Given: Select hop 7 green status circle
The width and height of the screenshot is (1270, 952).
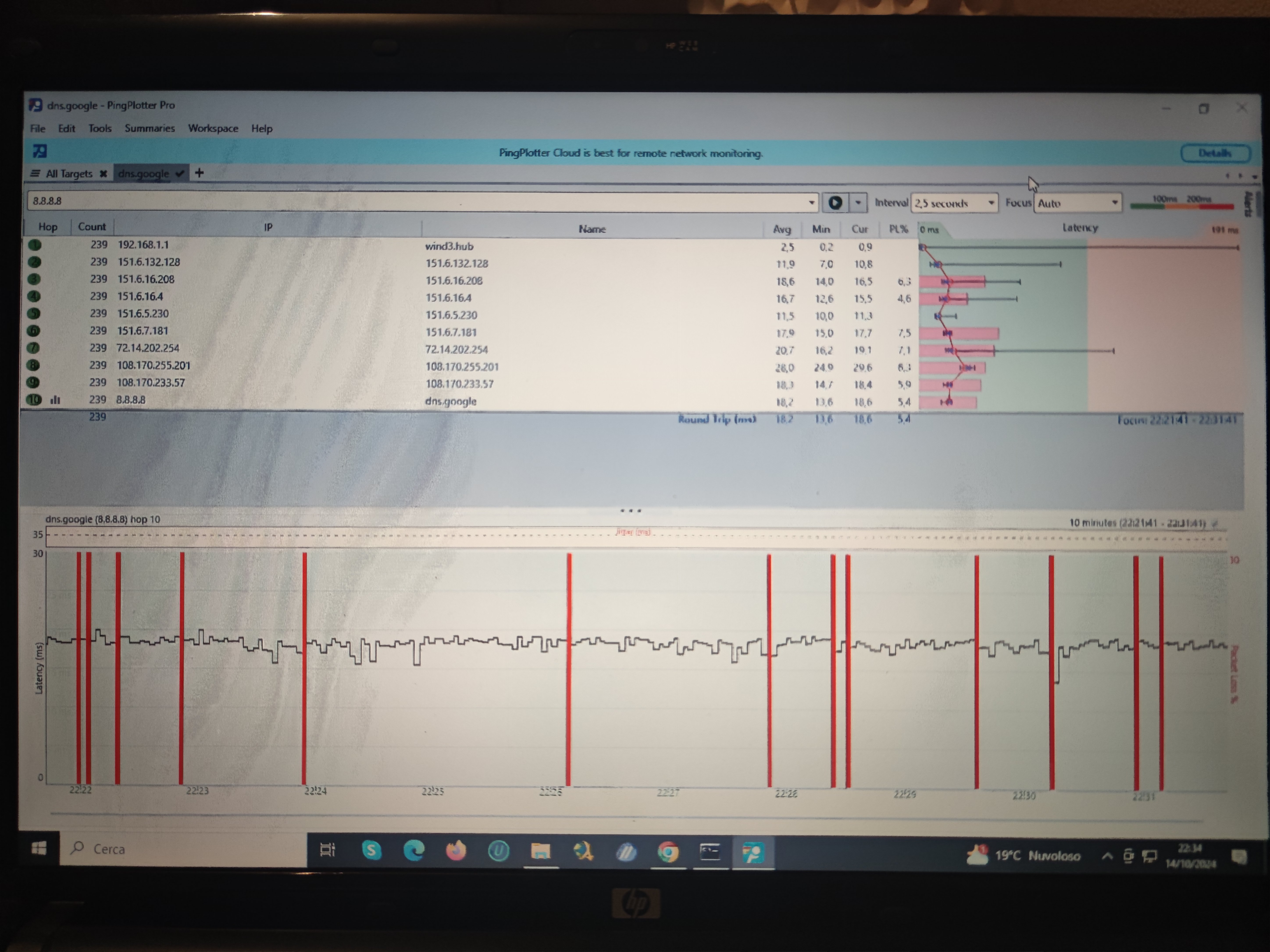Looking at the screenshot, I should [x=33, y=348].
